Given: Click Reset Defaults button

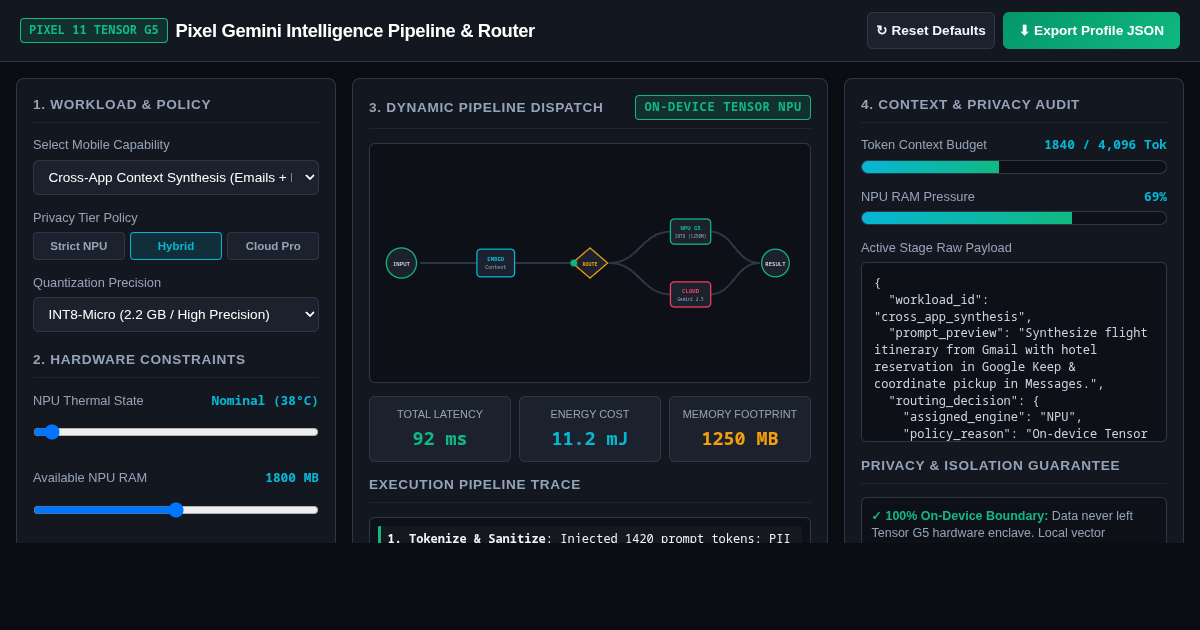Looking at the screenshot, I should (x=931, y=30).
